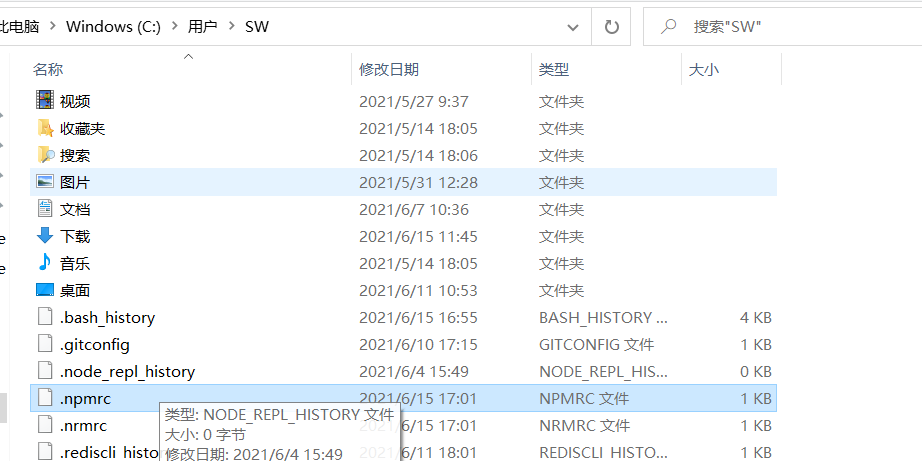Click date 2021/6/15 16:55

(418, 318)
